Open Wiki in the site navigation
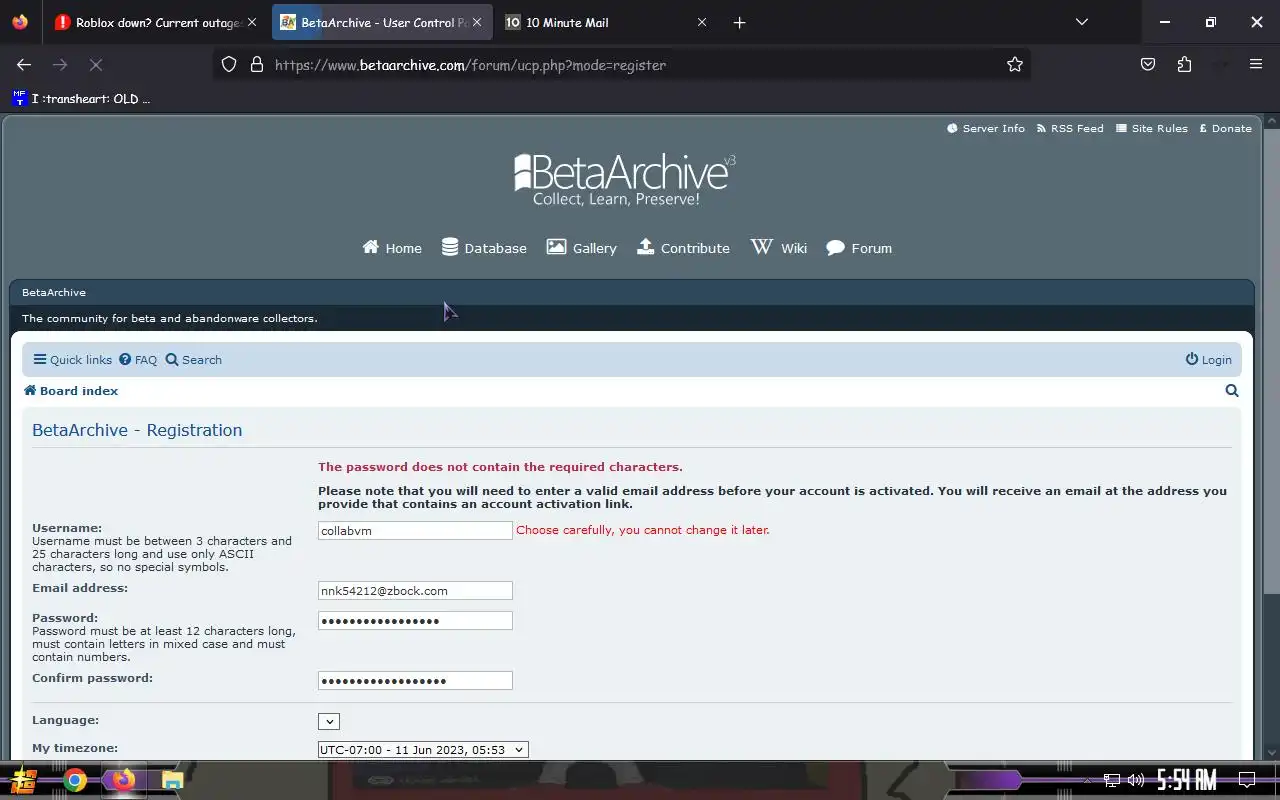The width and height of the screenshot is (1280, 800). [x=779, y=248]
